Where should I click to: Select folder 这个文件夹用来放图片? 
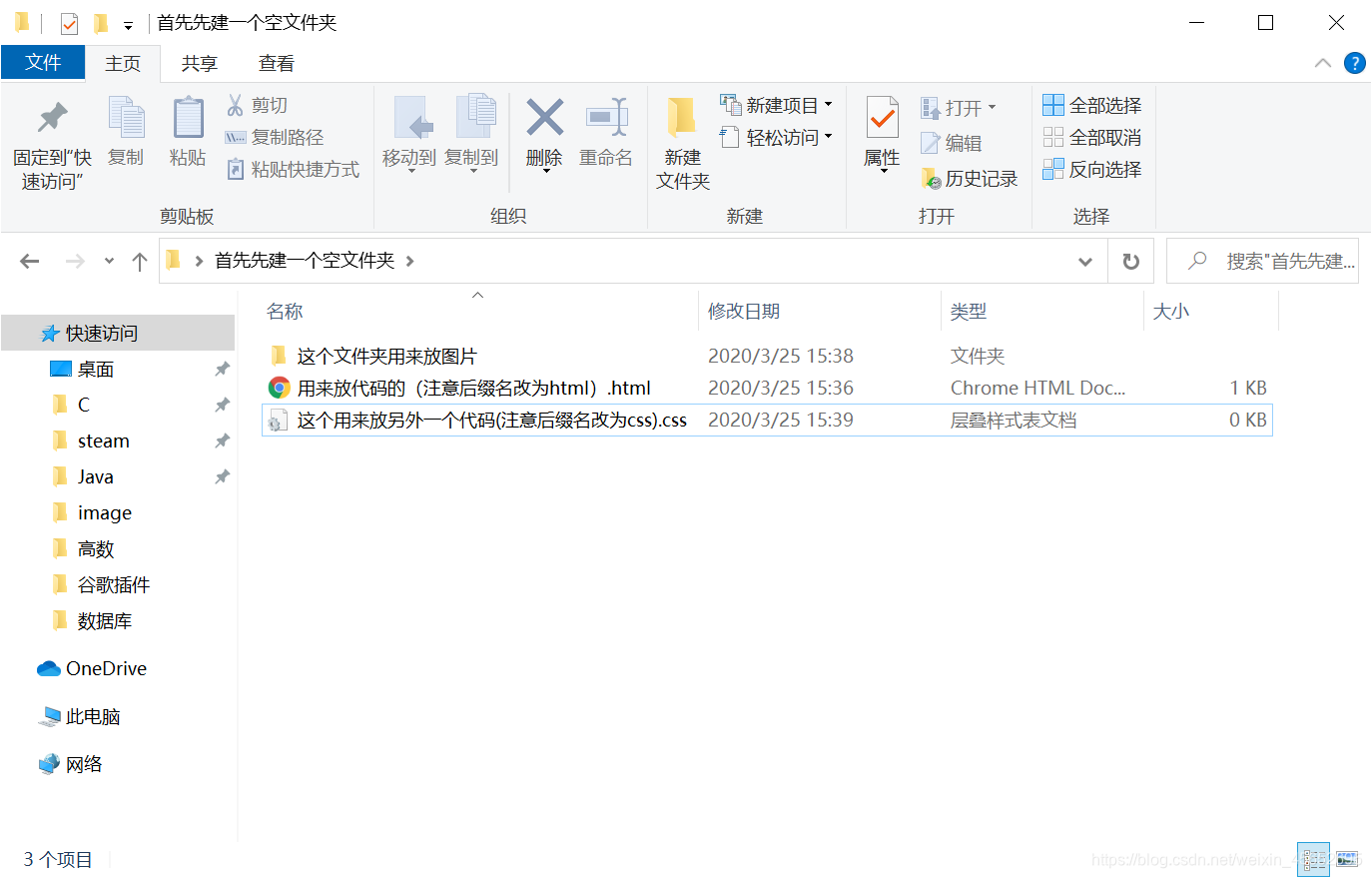pos(767,356)
